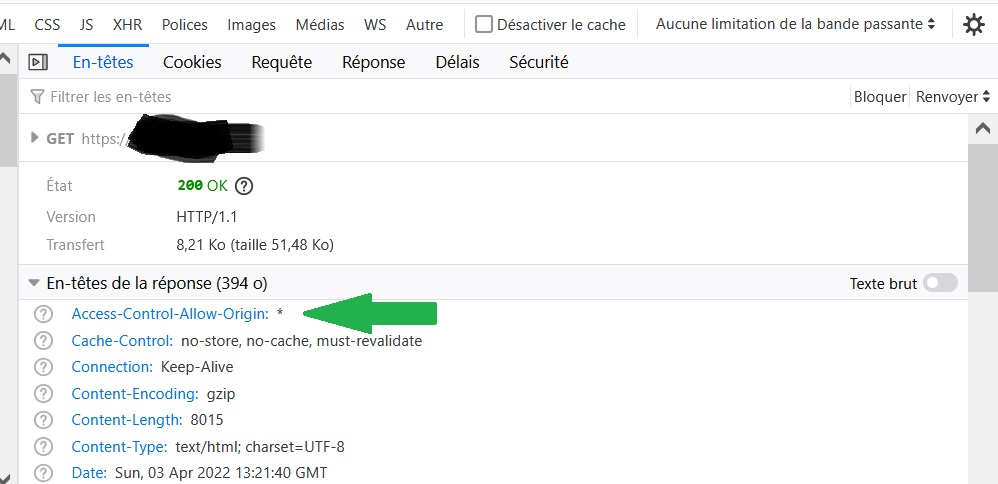
Task: Click the Sun, 03 Apr 2022 date value
Action: [221, 473]
